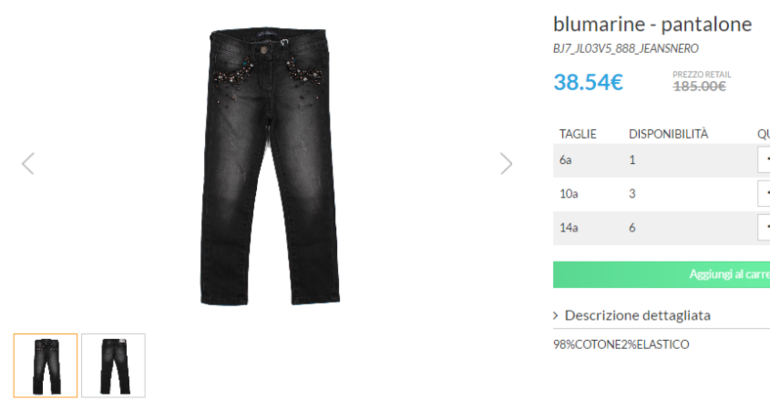Click Aggiungi al carrello button

[661, 274]
